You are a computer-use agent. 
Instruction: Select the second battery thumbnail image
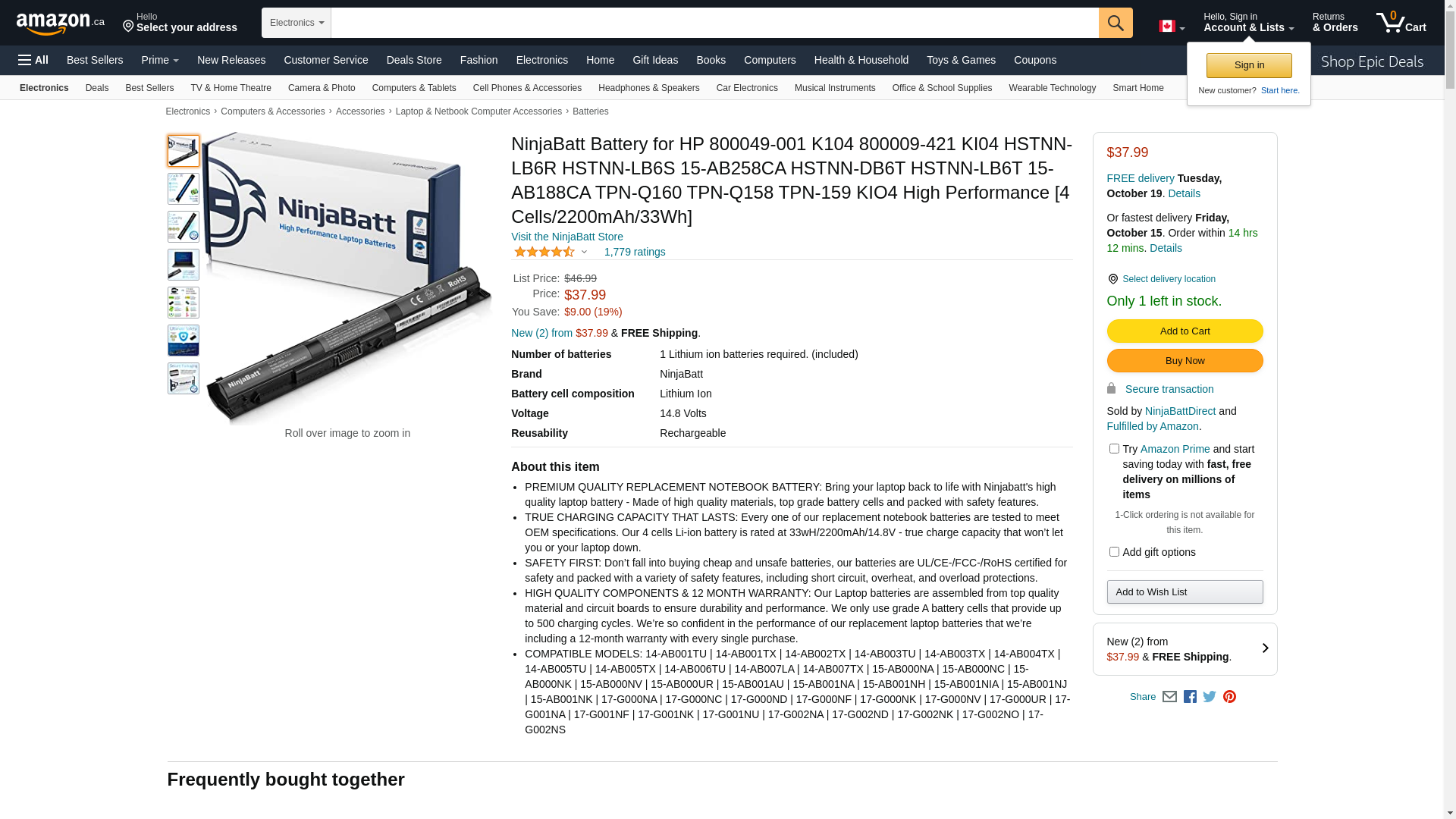[184, 189]
